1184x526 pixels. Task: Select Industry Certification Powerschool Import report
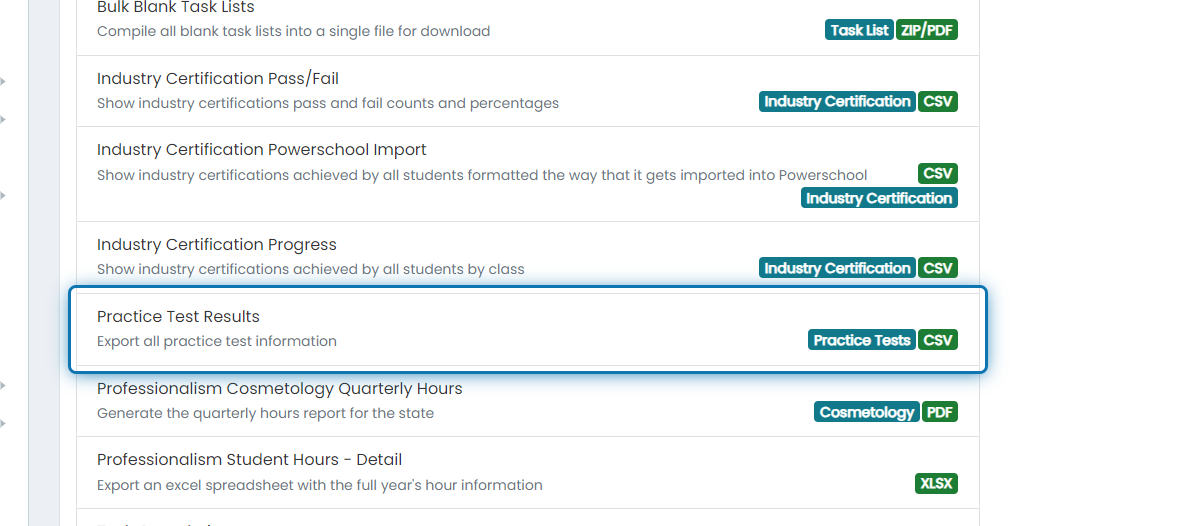click(527, 174)
